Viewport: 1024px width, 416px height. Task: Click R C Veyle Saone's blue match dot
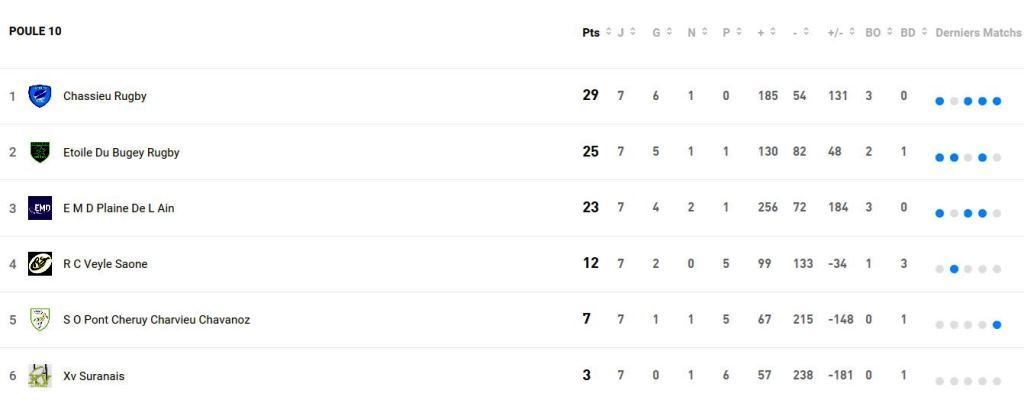coord(954,269)
